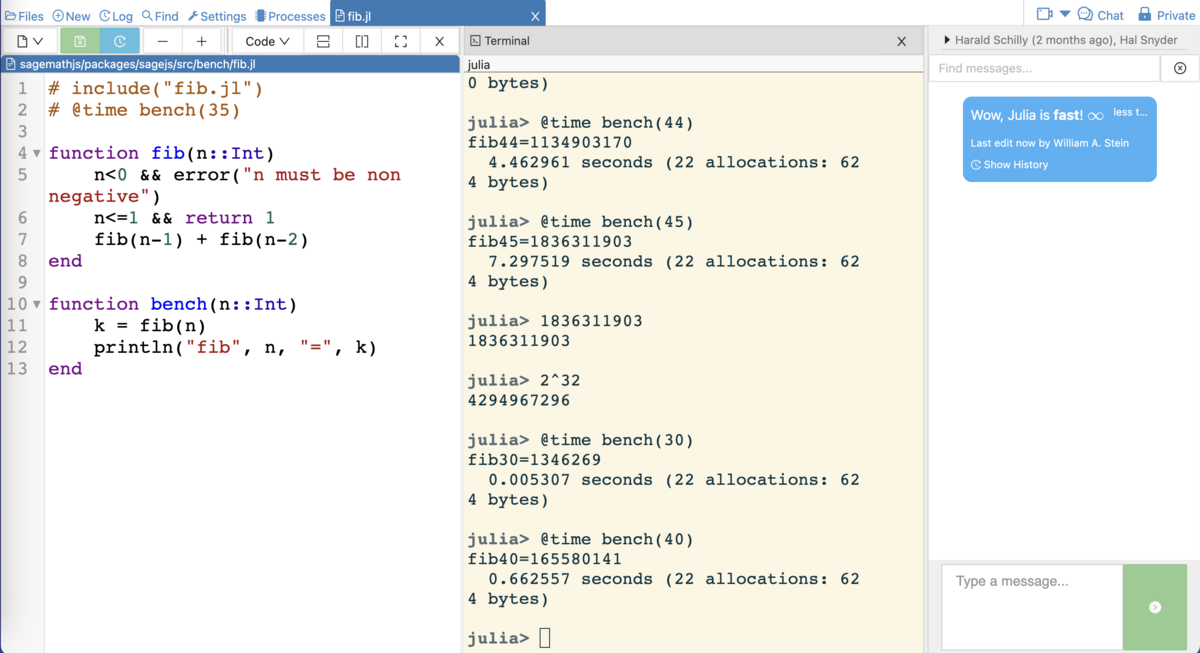Open the Files tab
Screen dimensions: 1200x653
click(24, 16)
